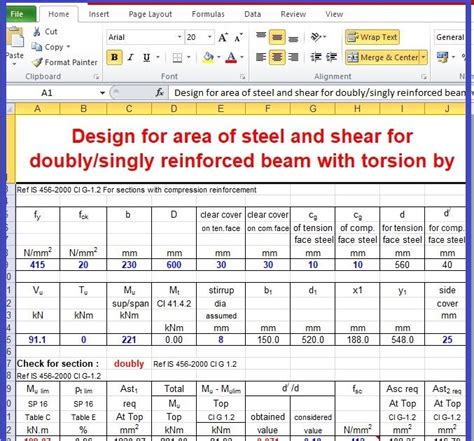This screenshot has height=441, width=474.
Task: Expand the Font Color dropdown arrow
Action: click(242, 58)
